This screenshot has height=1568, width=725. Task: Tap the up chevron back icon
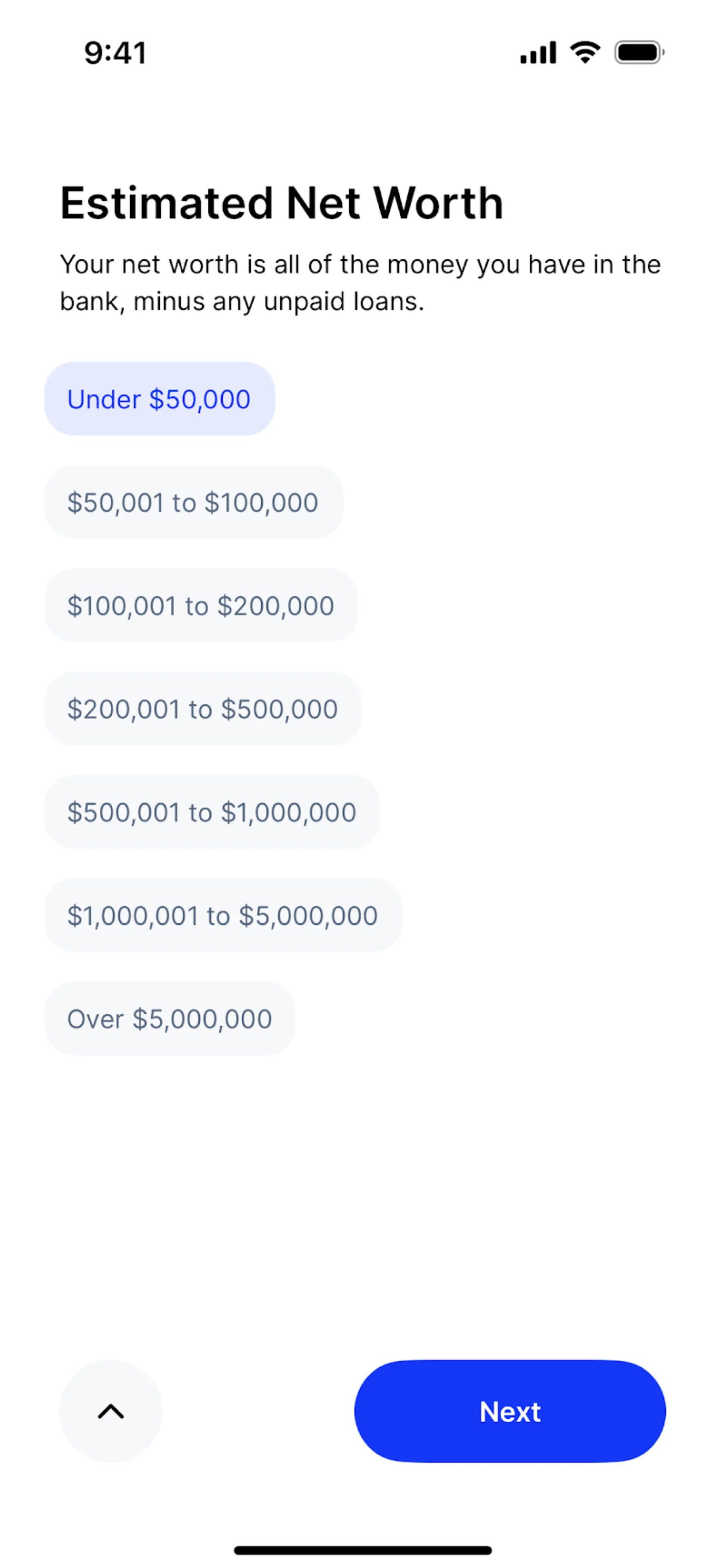[x=111, y=1411]
